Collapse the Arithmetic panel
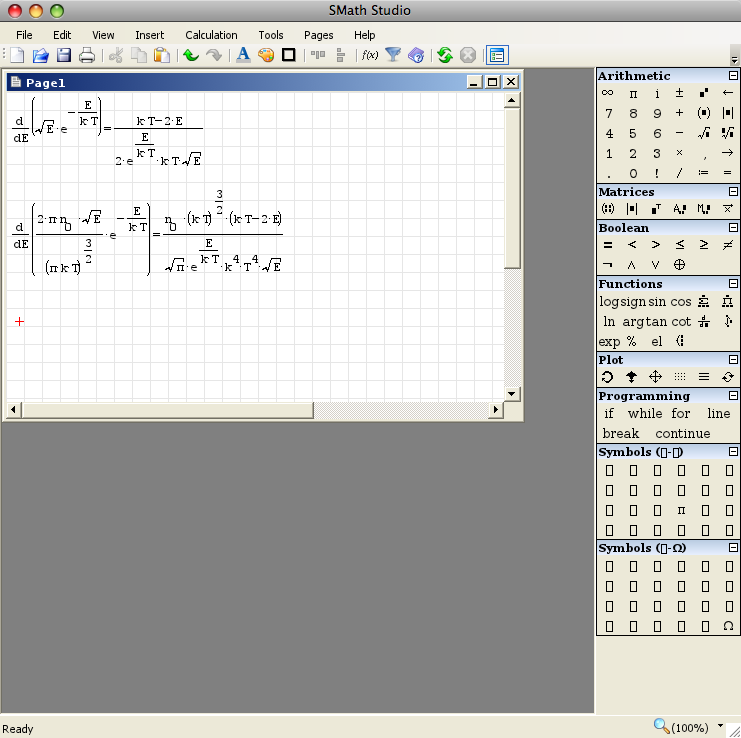741x738 pixels. [x=732, y=76]
